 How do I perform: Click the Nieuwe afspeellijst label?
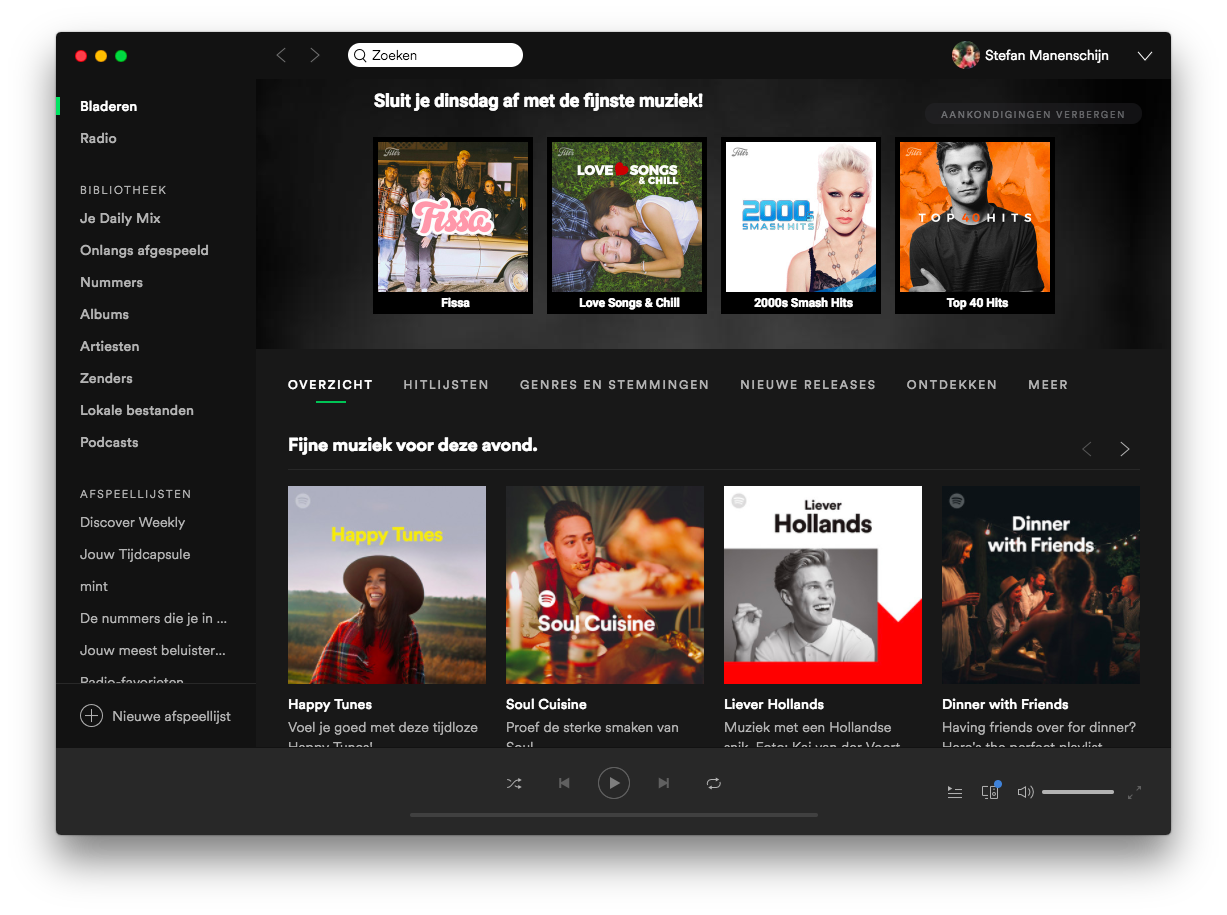tap(171, 716)
